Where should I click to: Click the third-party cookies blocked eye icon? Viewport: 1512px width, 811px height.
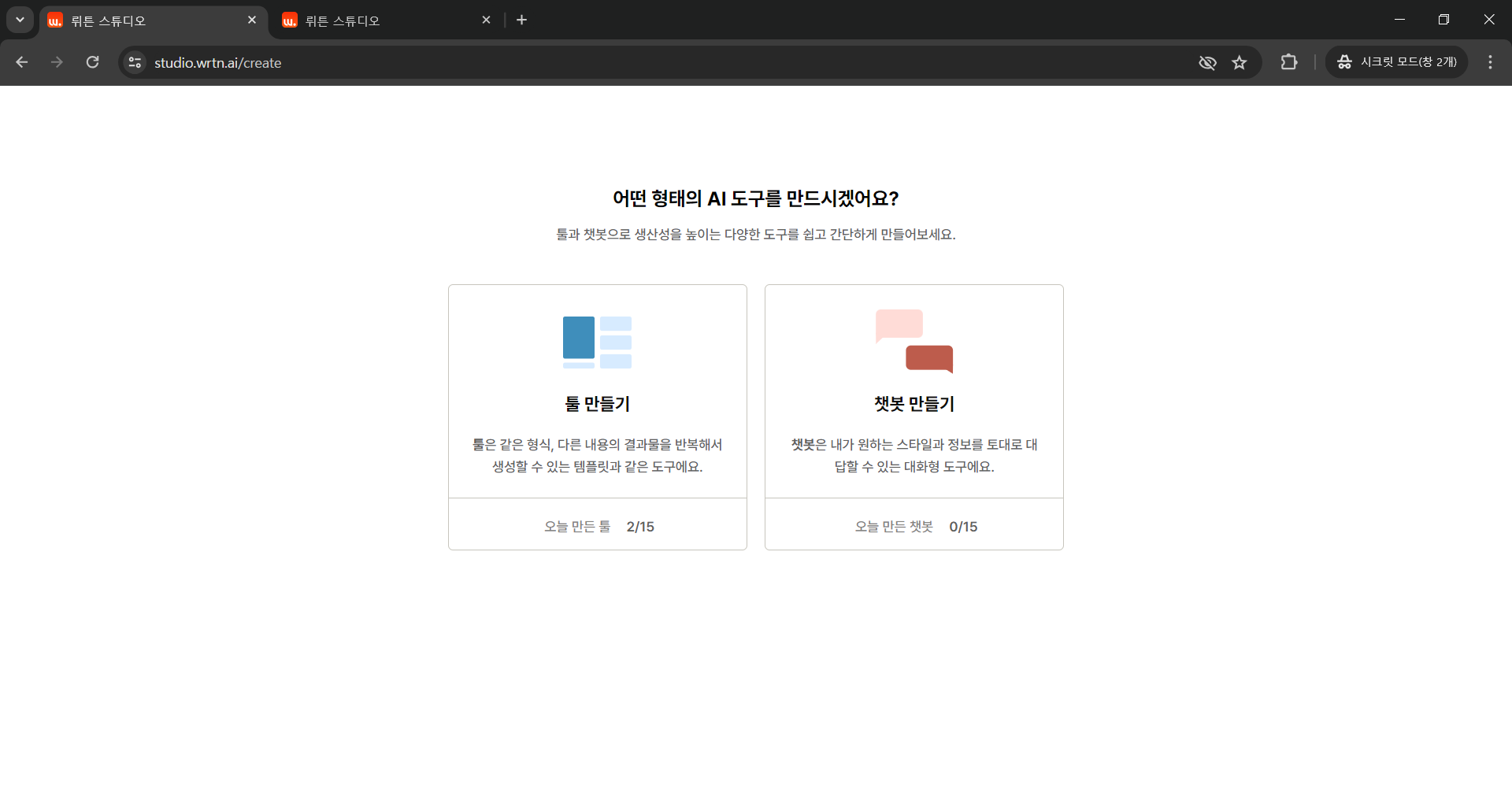tap(1207, 62)
